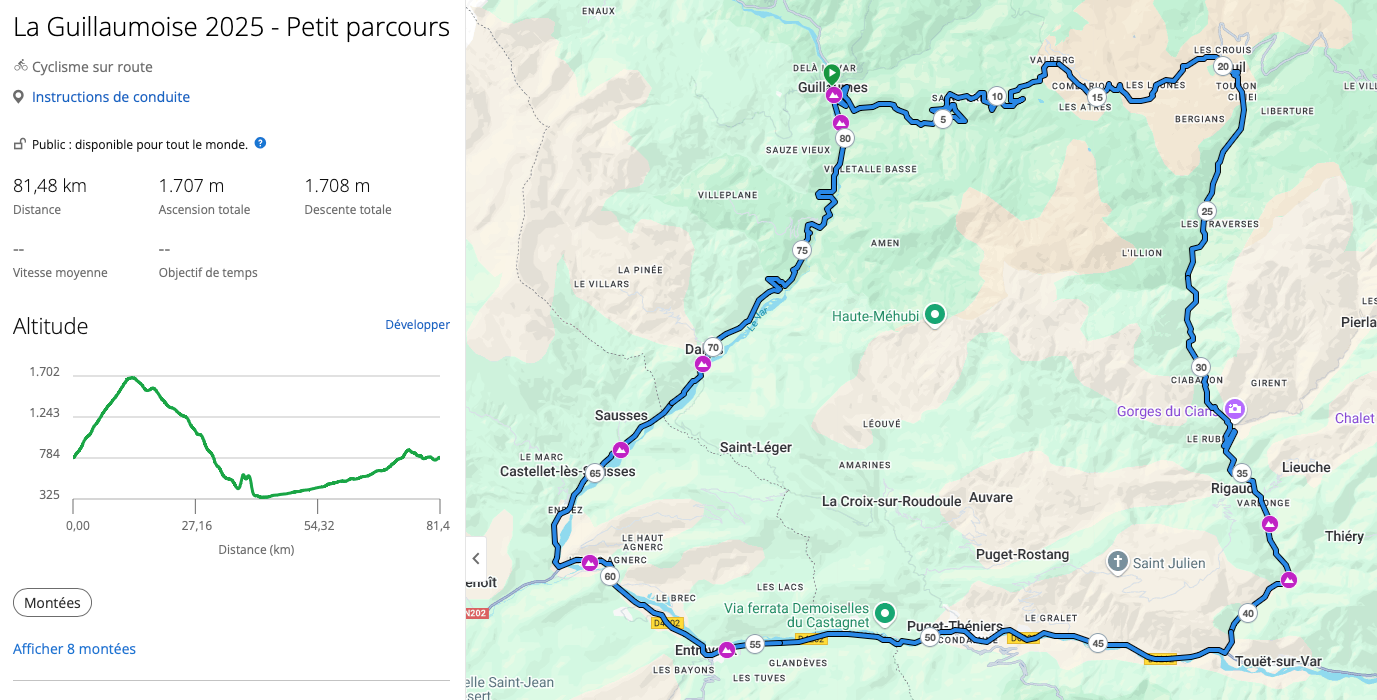
Task: Expand the Altitude chart via Développer
Action: click(x=417, y=325)
